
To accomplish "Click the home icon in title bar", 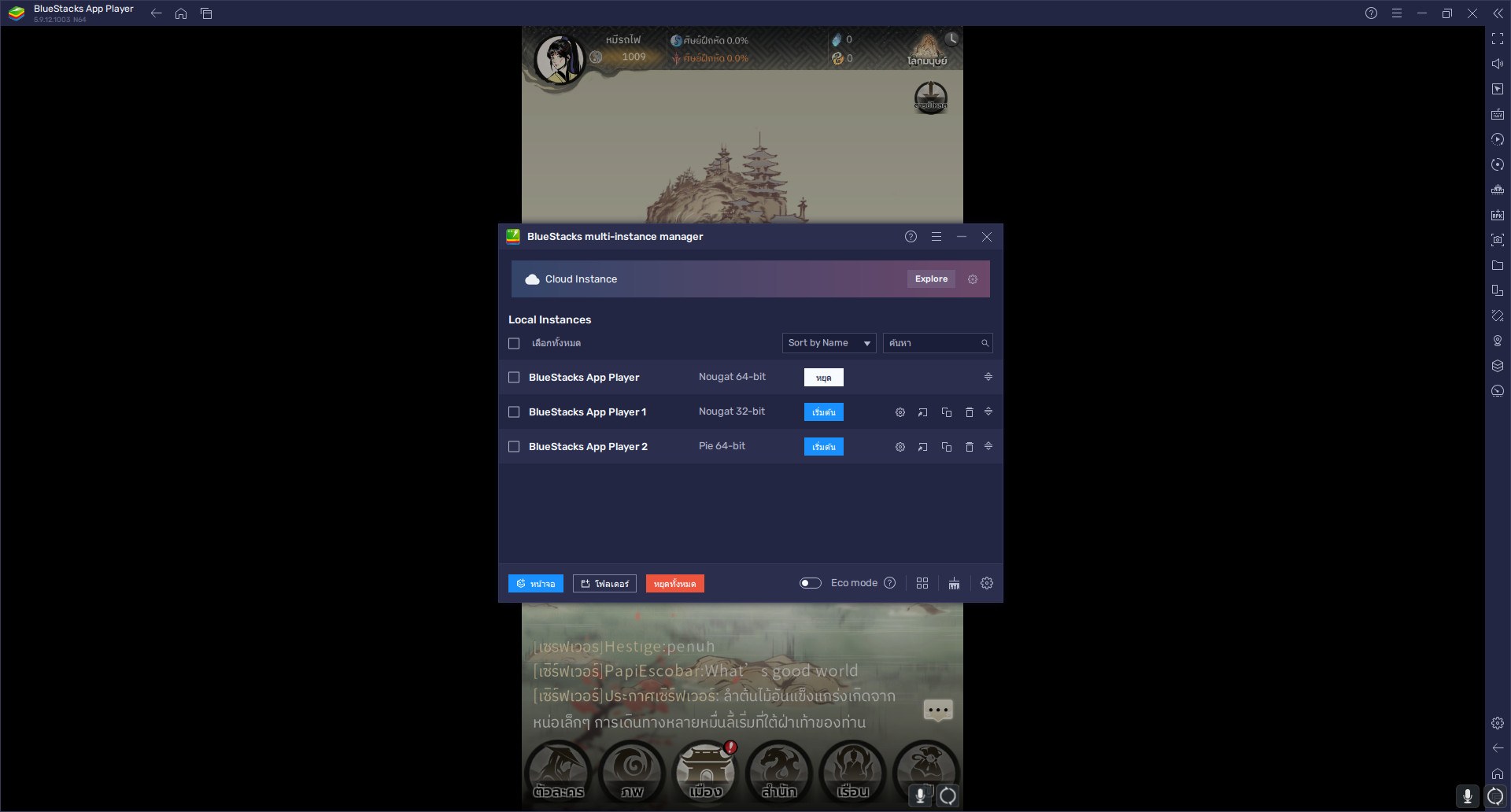I will 181,13.
